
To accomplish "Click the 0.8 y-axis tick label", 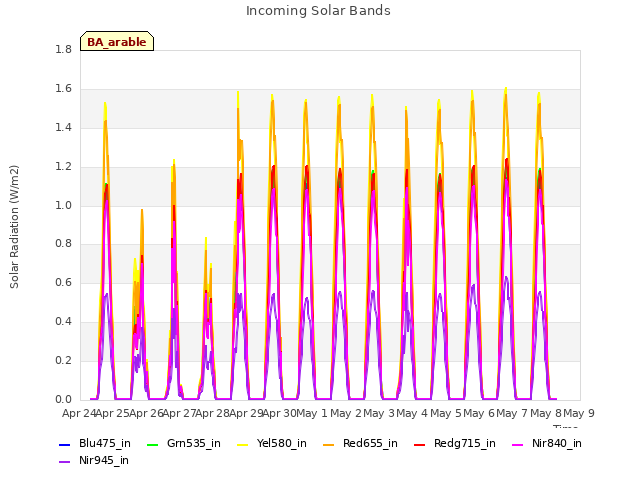I will [63, 244].
